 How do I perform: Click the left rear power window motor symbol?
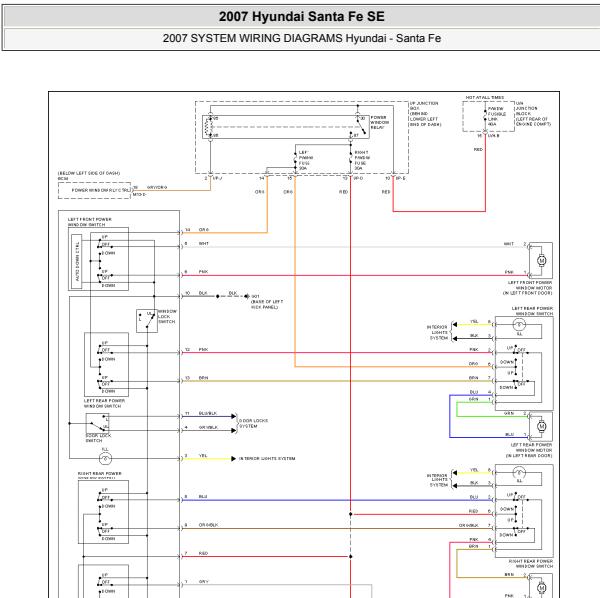(x=541, y=426)
